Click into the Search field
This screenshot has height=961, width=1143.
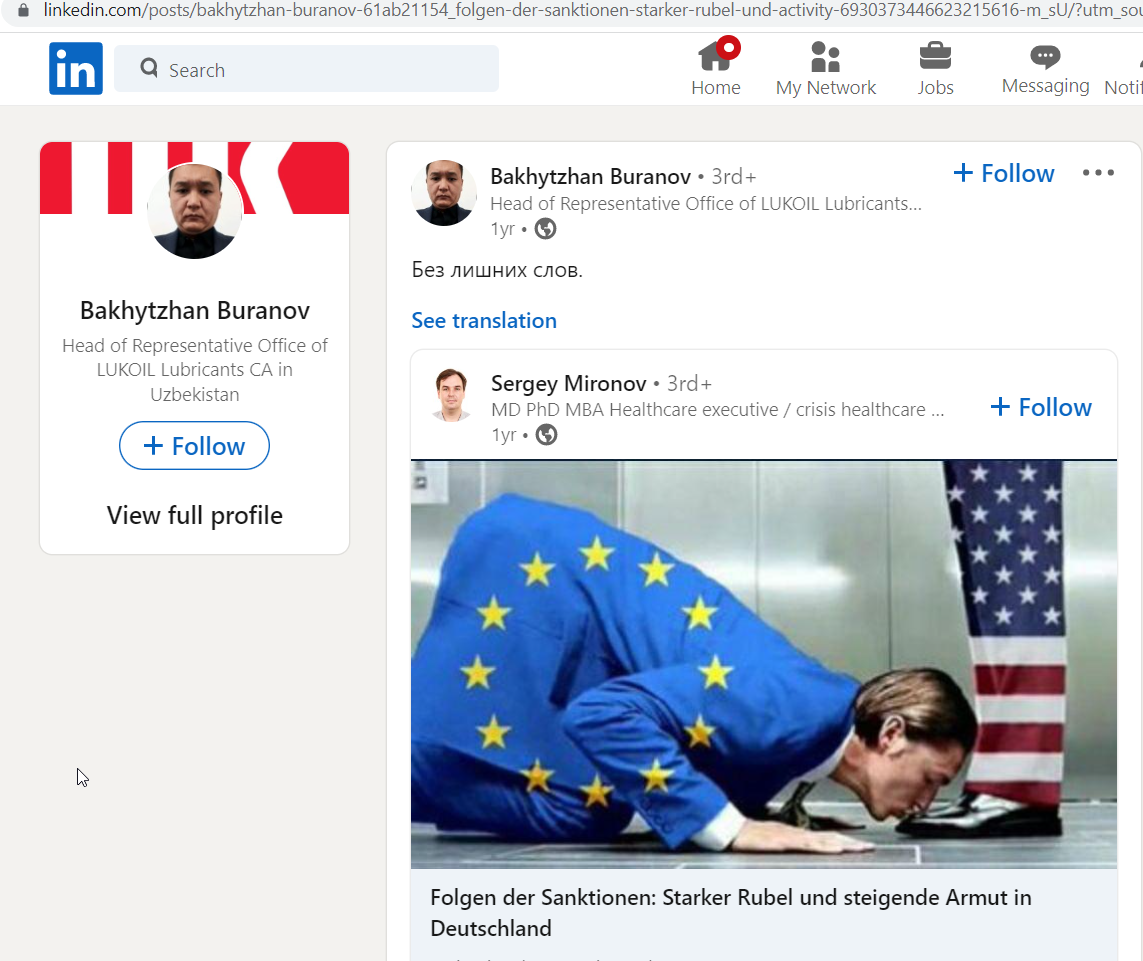point(306,69)
